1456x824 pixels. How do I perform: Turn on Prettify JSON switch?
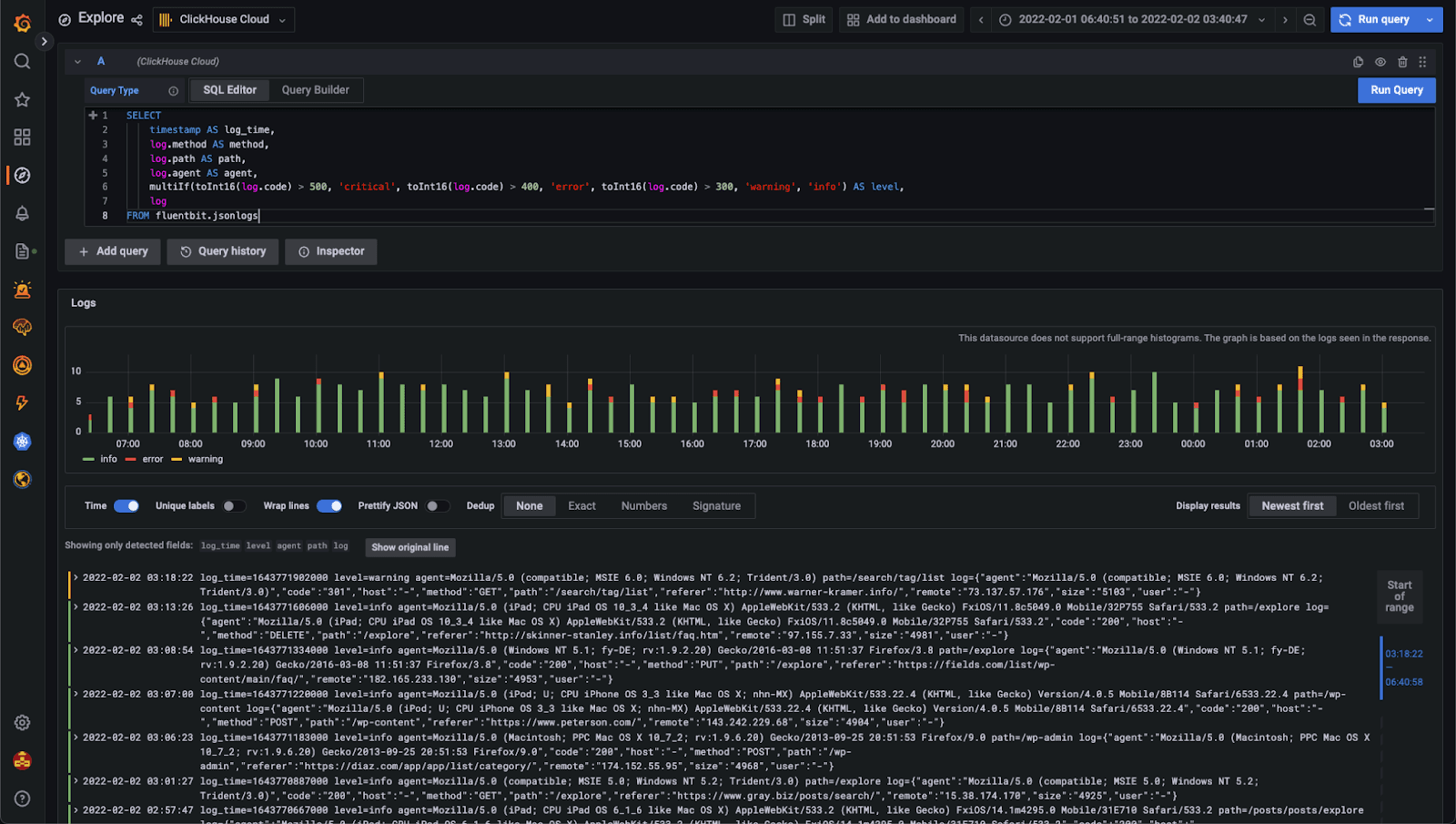[438, 506]
